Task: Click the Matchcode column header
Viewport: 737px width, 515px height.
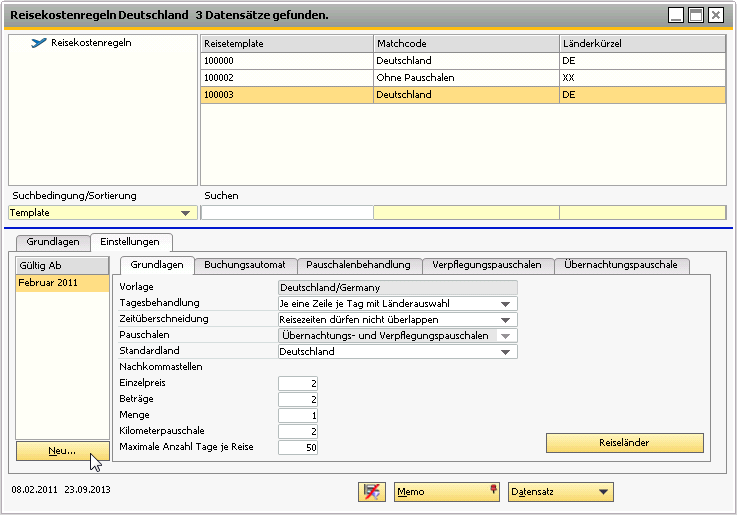Action: (x=465, y=44)
